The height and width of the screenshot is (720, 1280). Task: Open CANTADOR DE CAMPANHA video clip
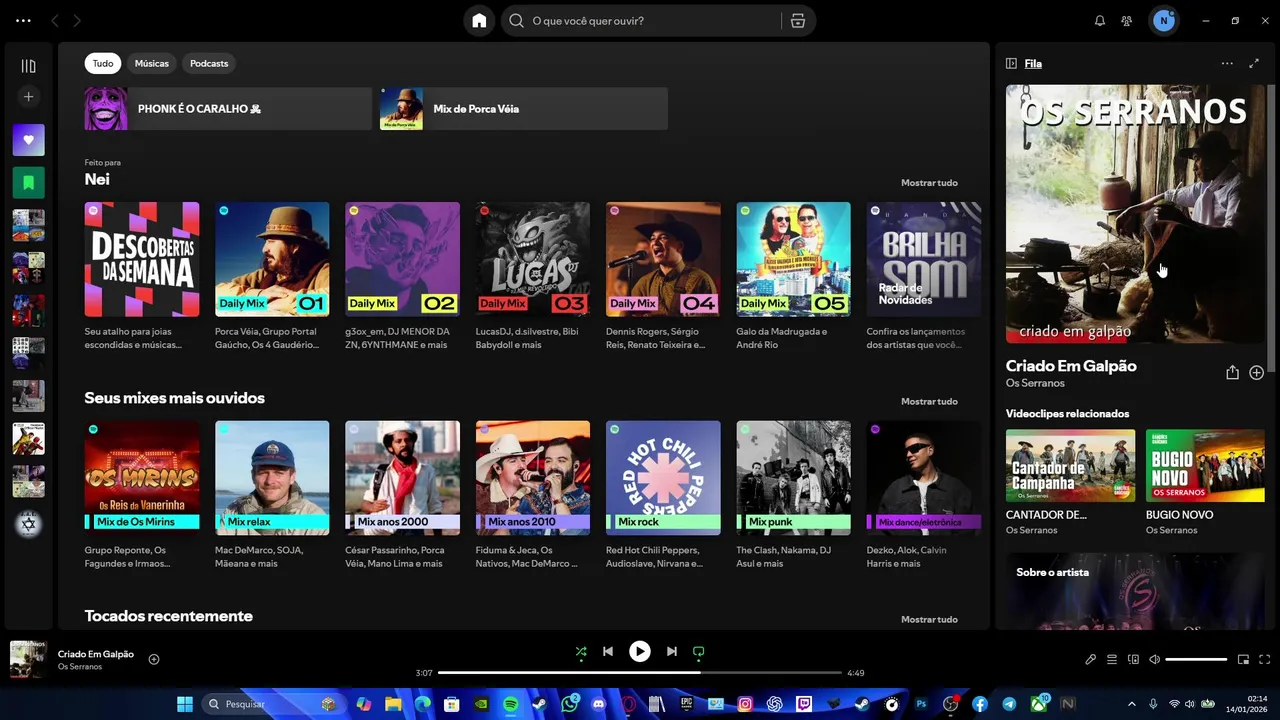[x=1070, y=482]
